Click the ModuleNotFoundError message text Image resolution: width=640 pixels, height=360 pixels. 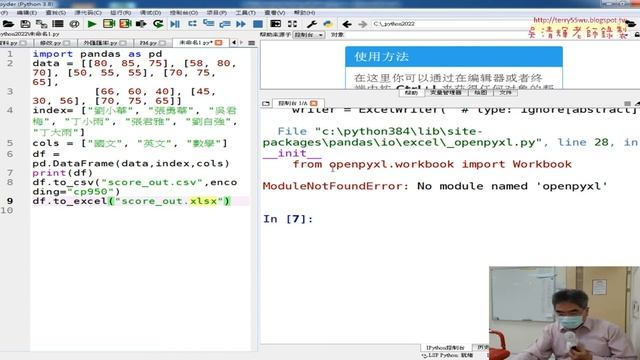click(x=435, y=186)
